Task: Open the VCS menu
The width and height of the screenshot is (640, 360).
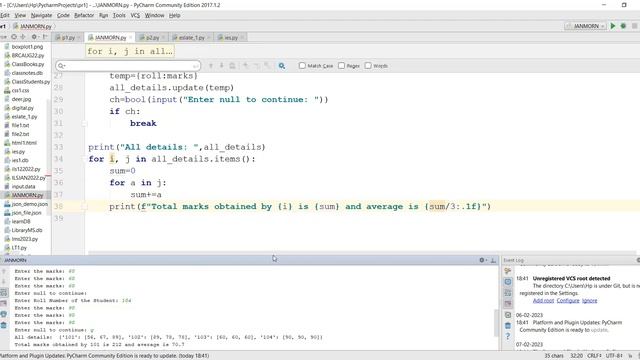Action: click(135, 16)
